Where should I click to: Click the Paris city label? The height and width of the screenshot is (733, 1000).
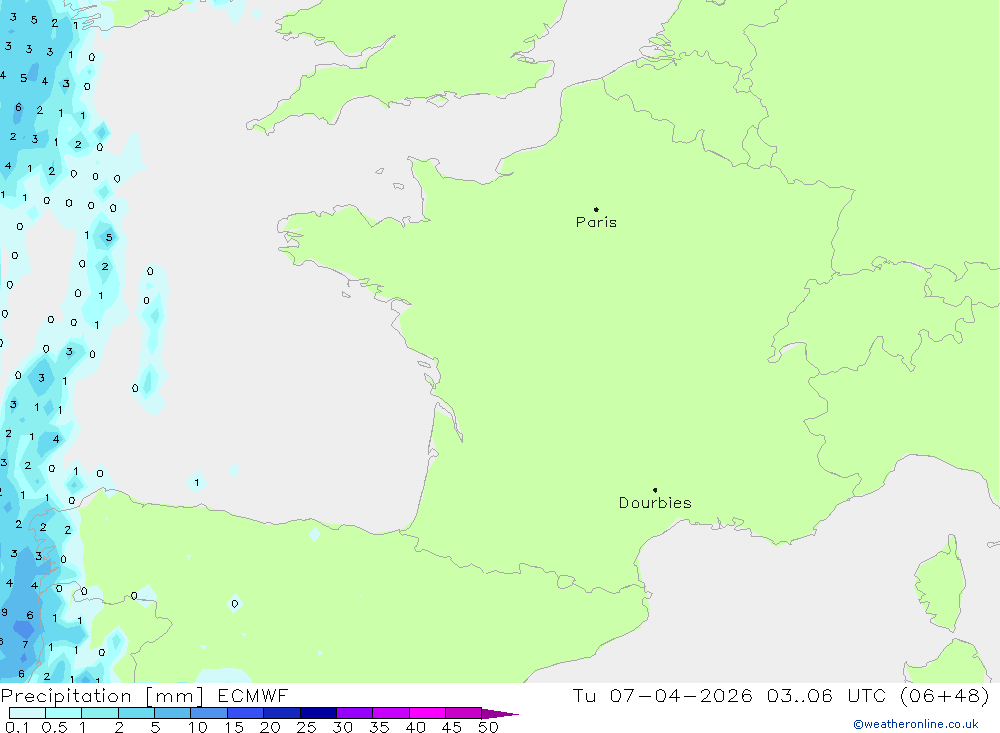tap(596, 222)
